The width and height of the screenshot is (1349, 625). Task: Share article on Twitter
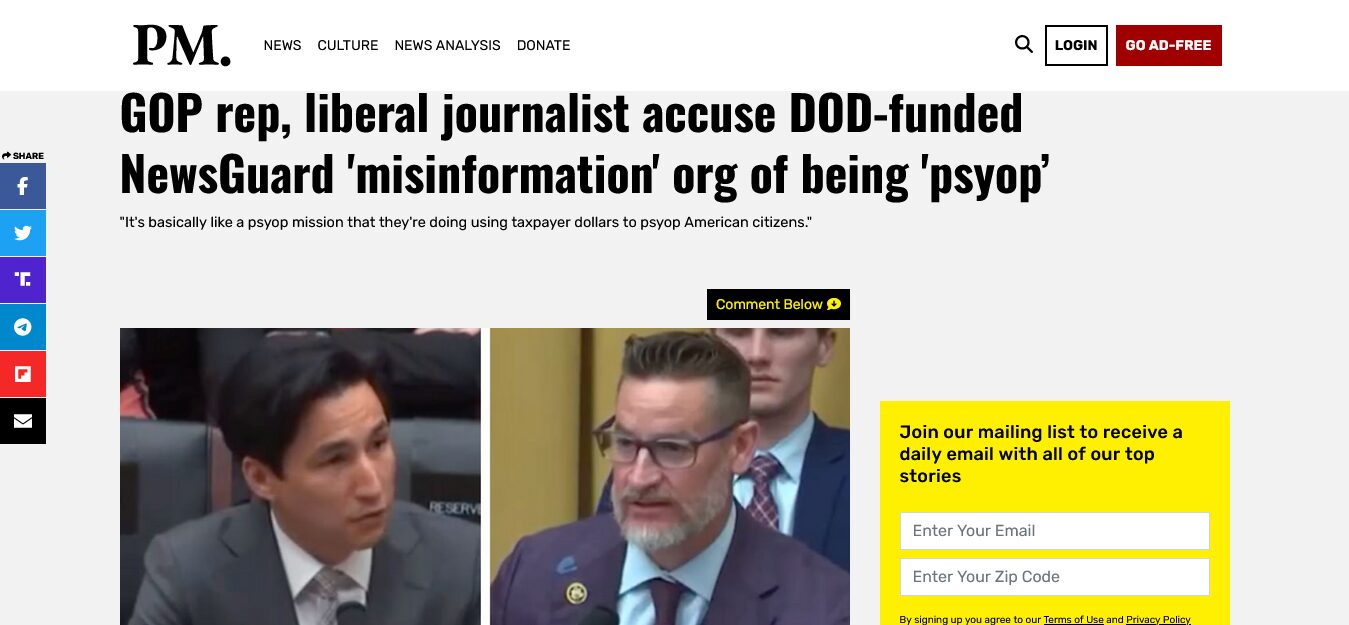click(x=22, y=233)
